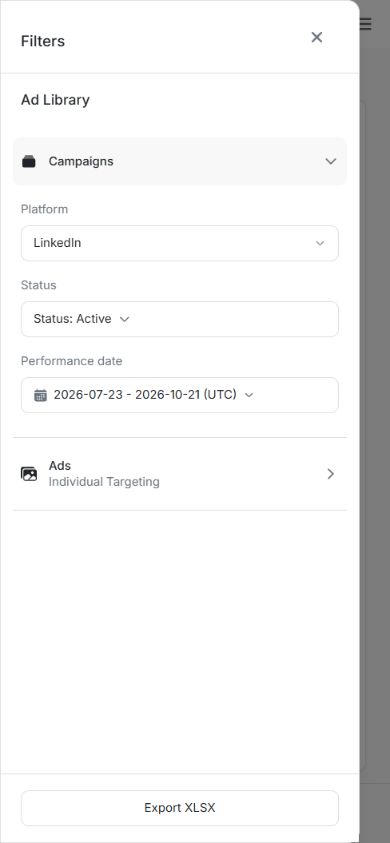
Task: Click the calendar icon in Performance date
Action: tap(40, 396)
